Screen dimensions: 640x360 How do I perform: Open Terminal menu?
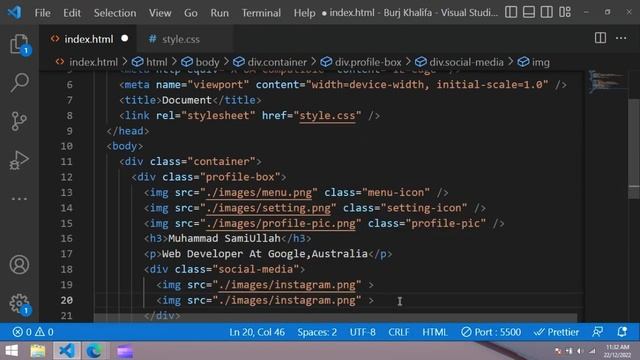coord(261,13)
